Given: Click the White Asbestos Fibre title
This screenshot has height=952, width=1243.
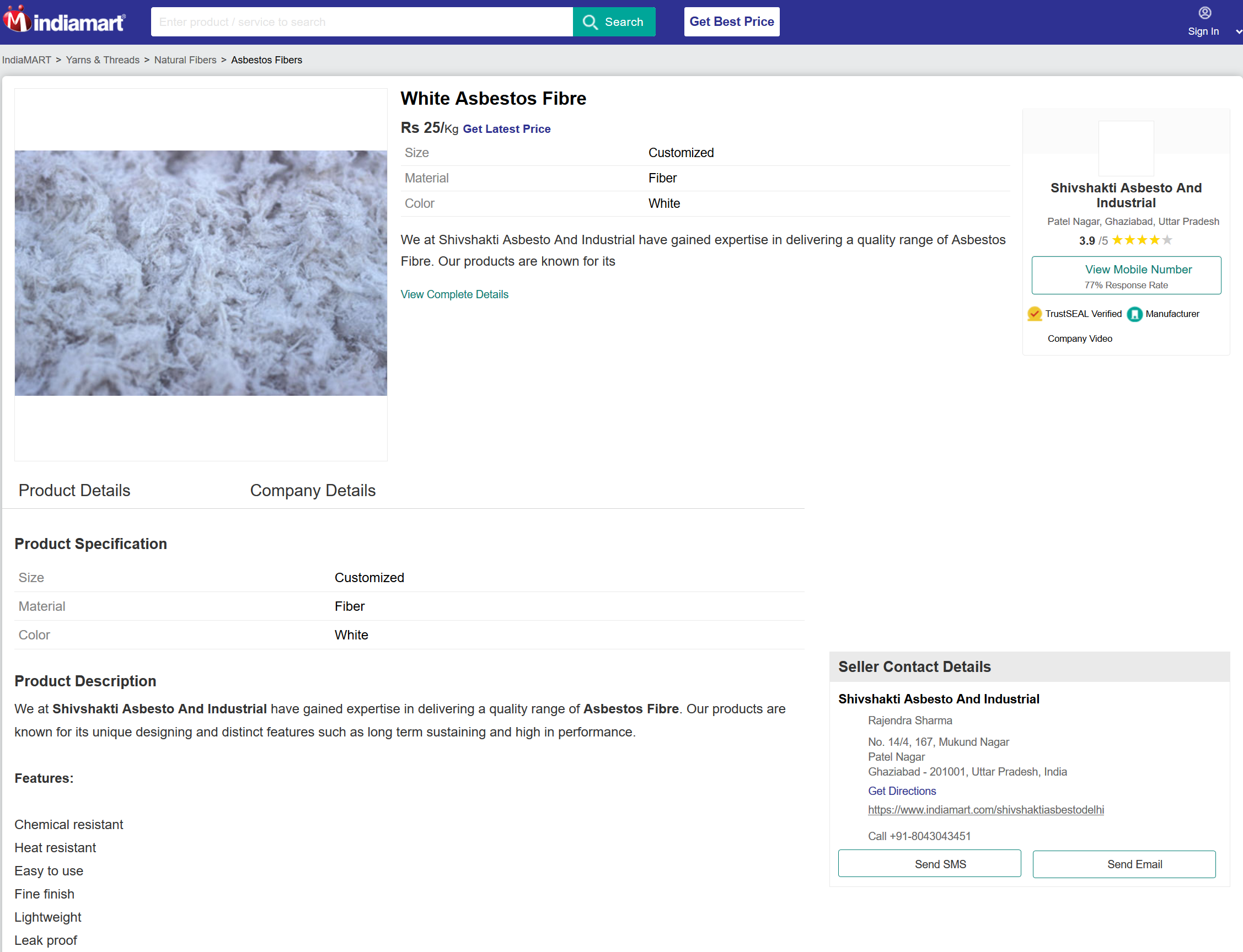Looking at the screenshot, I should 493,99.
